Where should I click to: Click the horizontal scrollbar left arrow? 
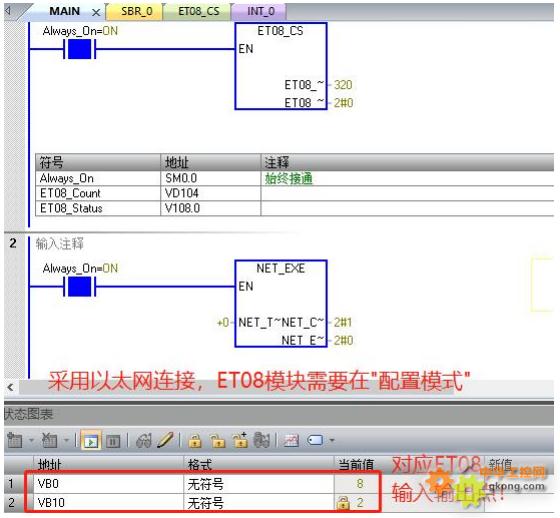[10, 387]
